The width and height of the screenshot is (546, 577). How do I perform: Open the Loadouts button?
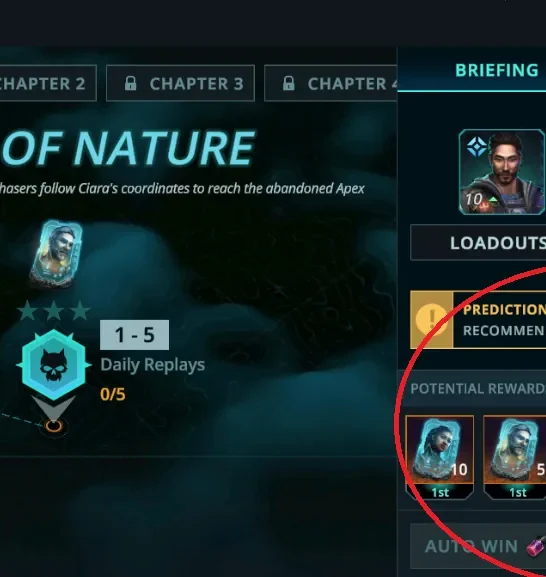(x=478, y=243)
